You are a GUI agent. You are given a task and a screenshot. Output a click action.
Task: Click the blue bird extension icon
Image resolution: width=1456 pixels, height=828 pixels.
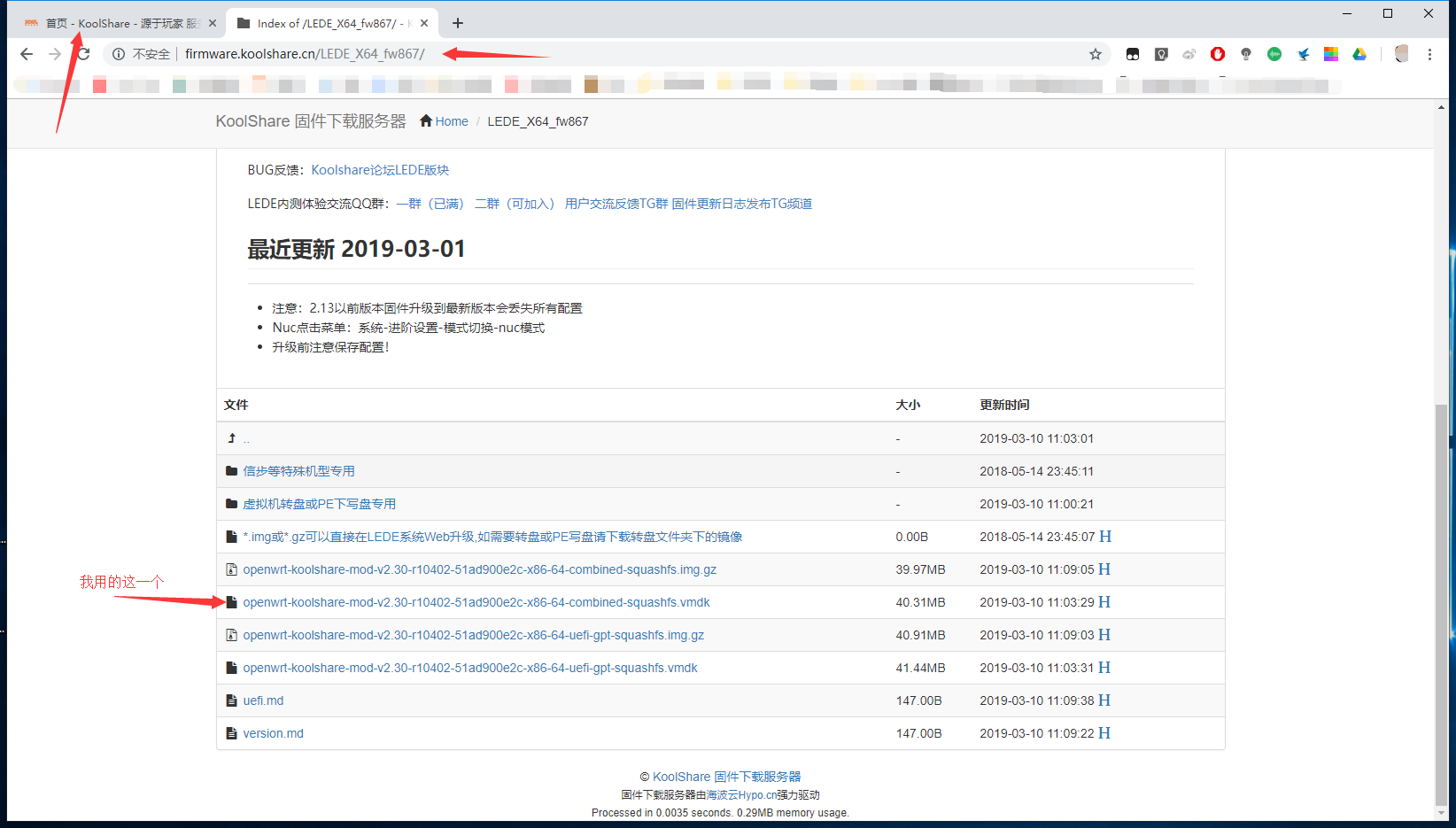coord(1303,54)
